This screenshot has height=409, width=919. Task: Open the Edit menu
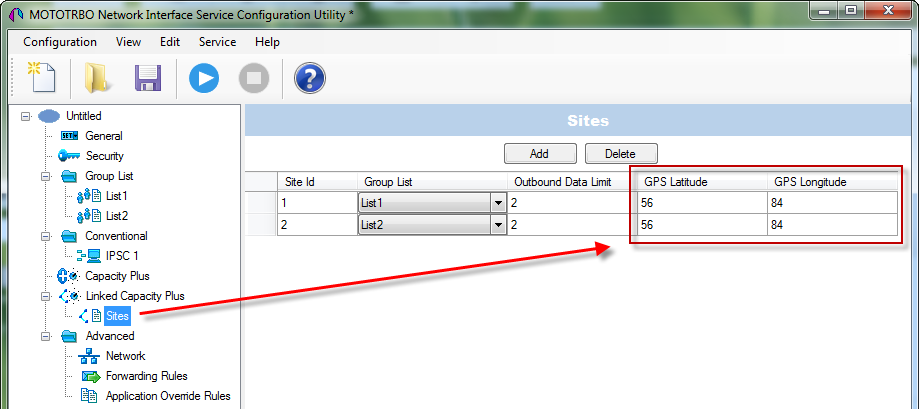(x=170, y=42)
